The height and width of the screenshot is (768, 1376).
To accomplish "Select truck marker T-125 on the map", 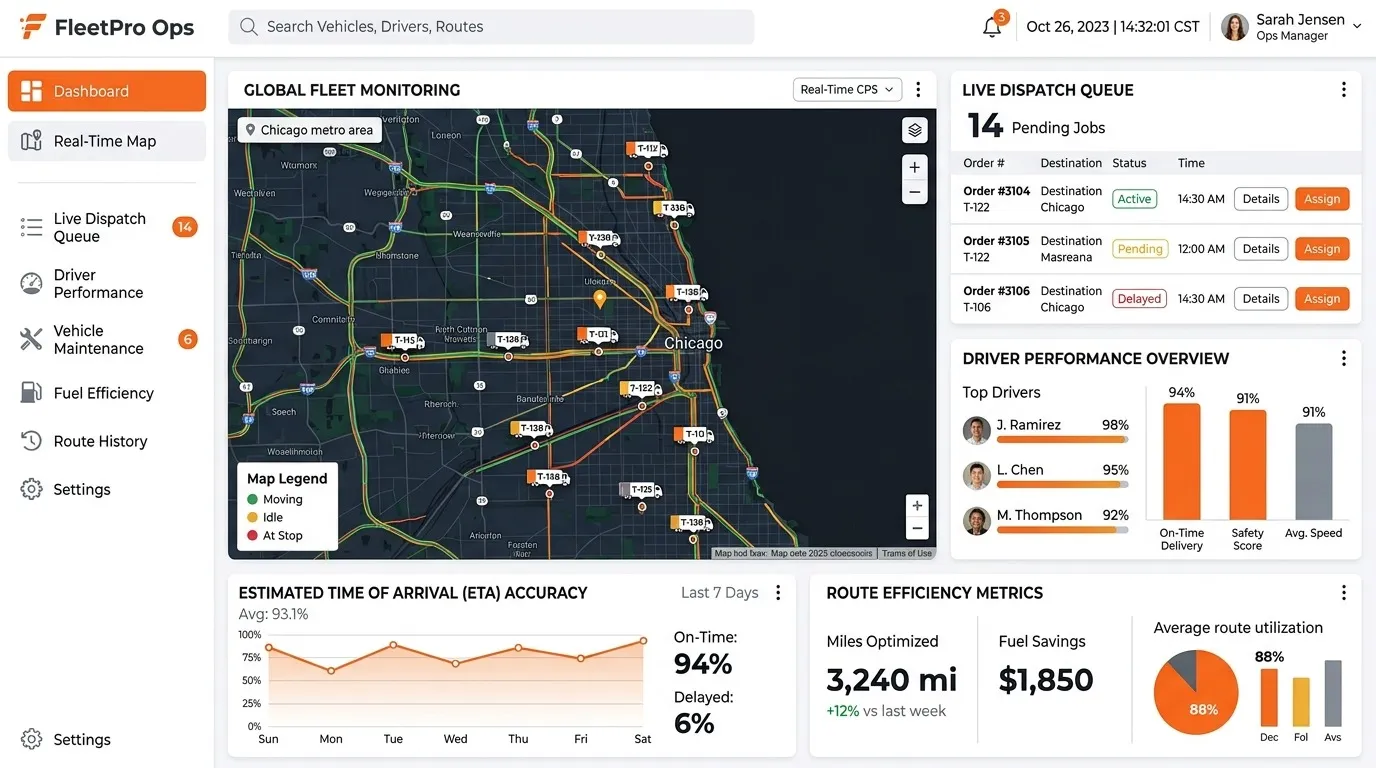I will 640,490.
